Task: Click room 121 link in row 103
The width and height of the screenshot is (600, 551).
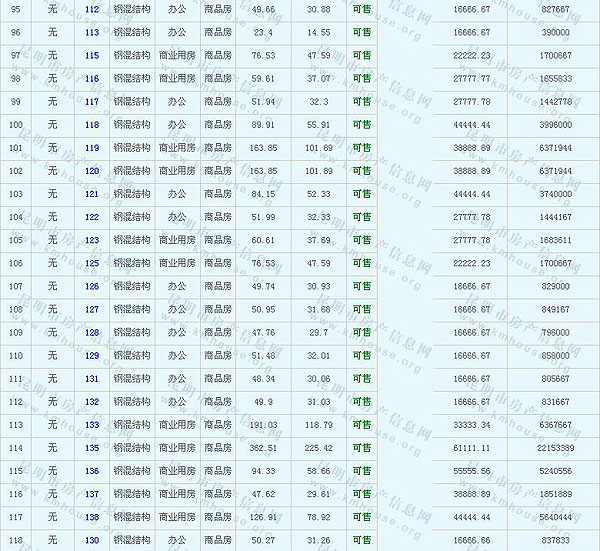Action: [92, 193]
